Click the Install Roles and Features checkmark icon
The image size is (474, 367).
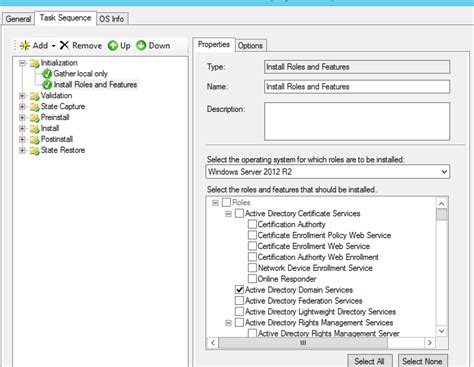(x=47, y=85)
